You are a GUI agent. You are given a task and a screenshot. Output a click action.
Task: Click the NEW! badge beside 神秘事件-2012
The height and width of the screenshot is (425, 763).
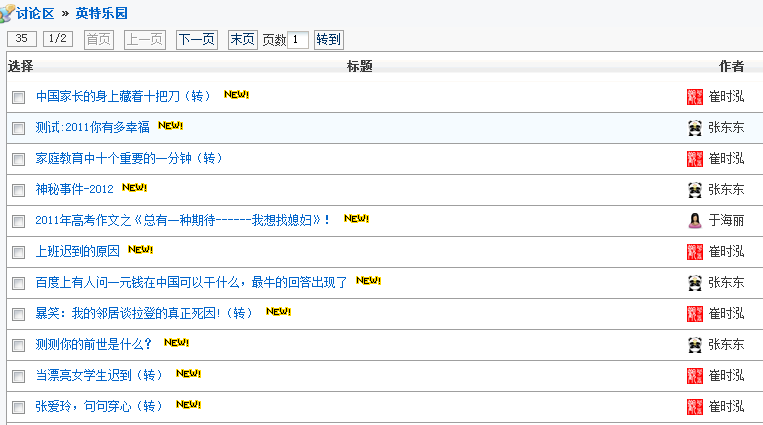[x=134, y=187]
